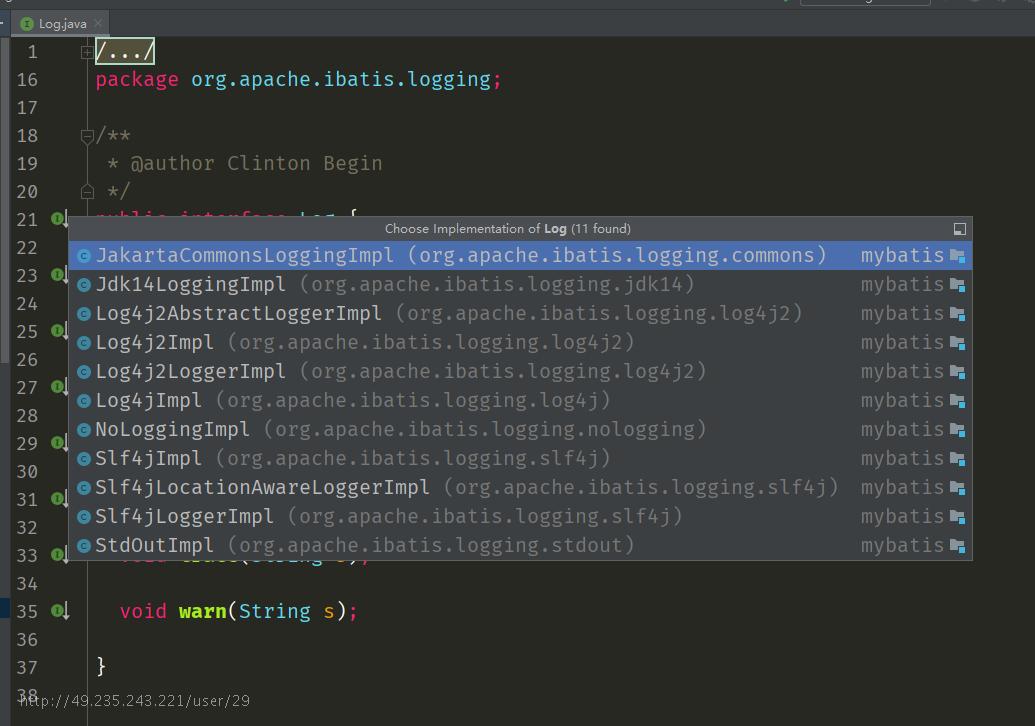This screenshot has width=1035, height=726.
Task: Pick Log4jImpl in the popup
Action: (x=520, y=401)
